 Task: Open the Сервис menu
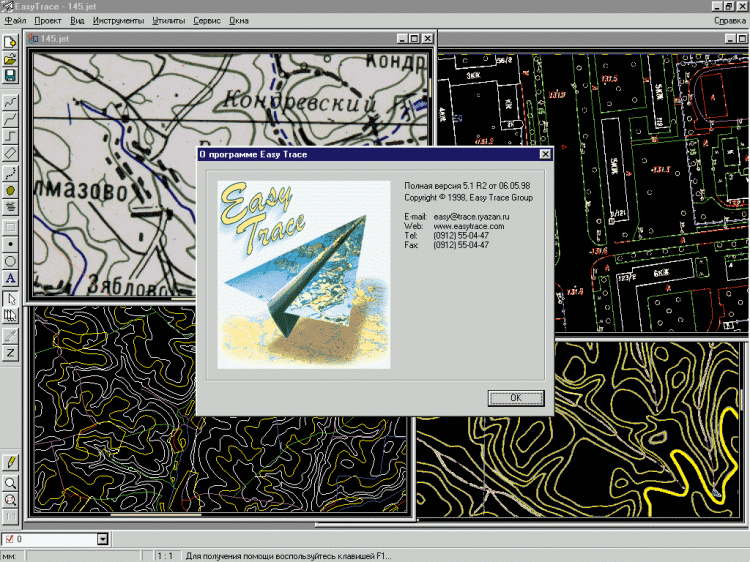pos(207,21)
